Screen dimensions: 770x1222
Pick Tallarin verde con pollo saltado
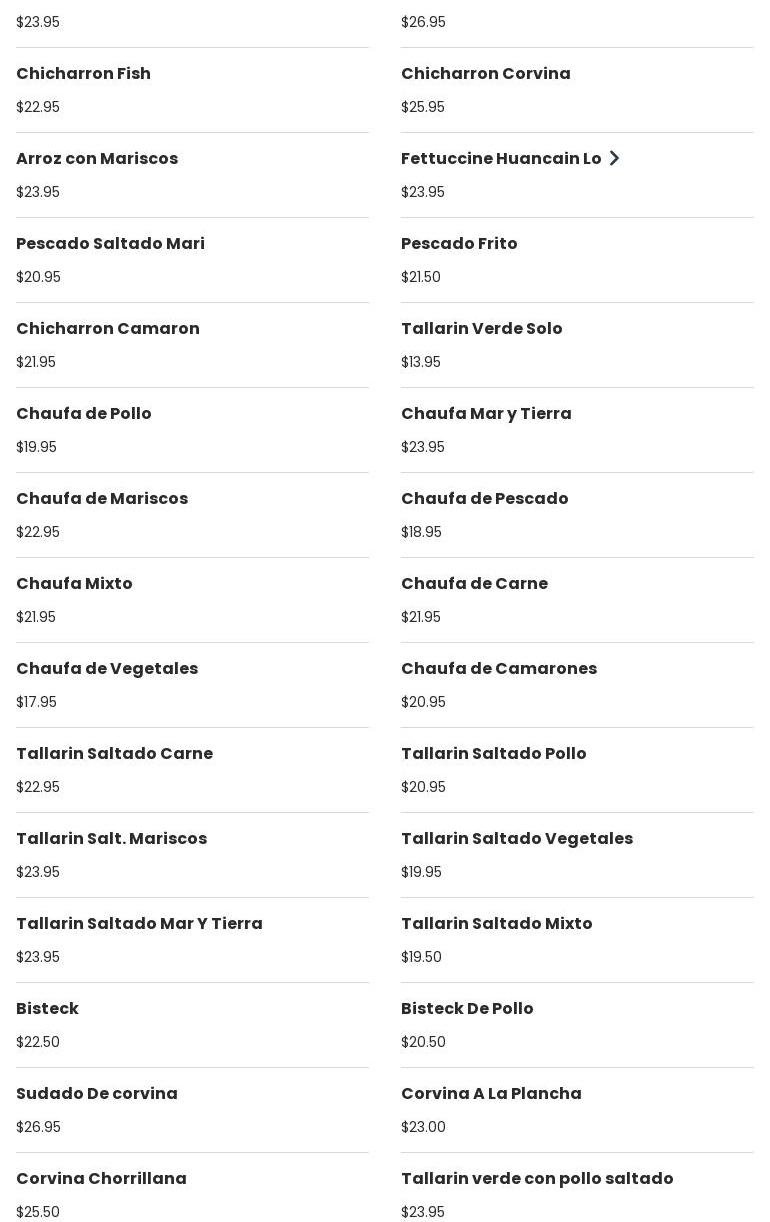[537, 1179]
